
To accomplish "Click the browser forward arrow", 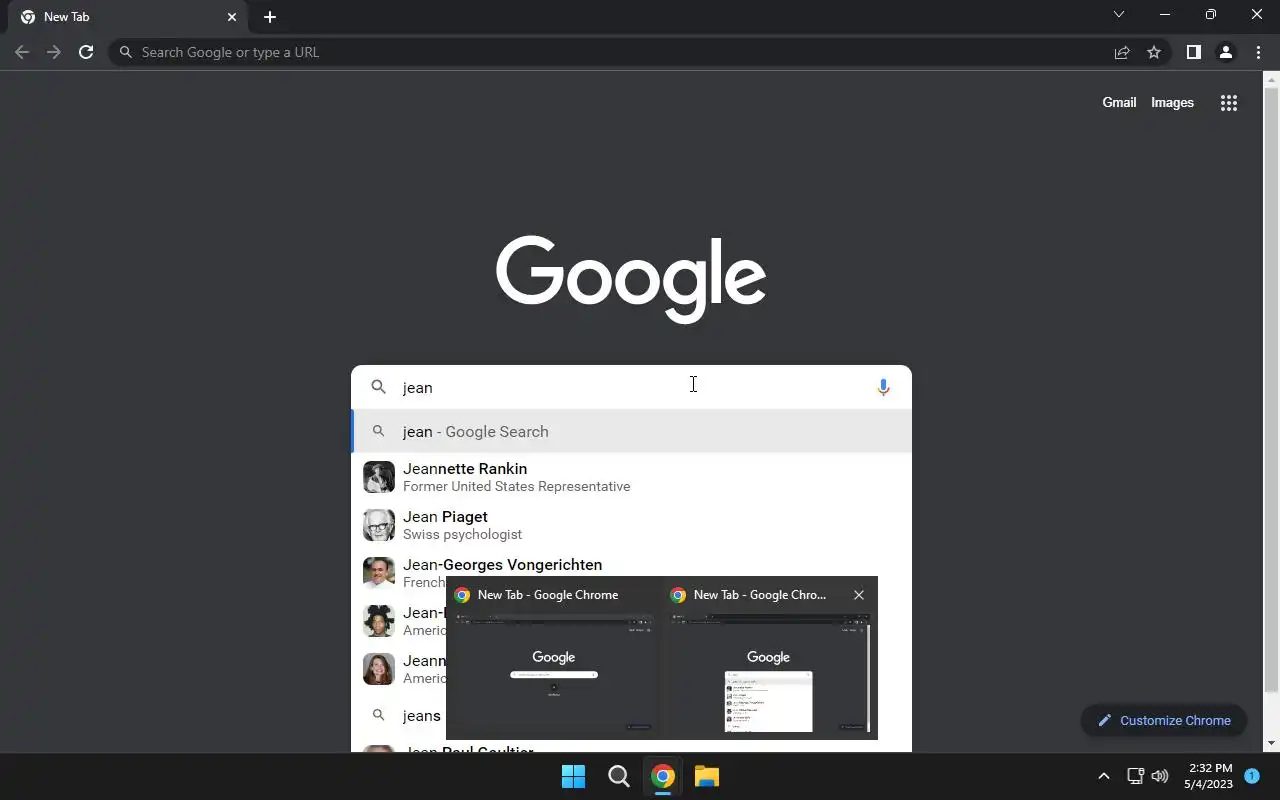I will (x=54, y=52).
